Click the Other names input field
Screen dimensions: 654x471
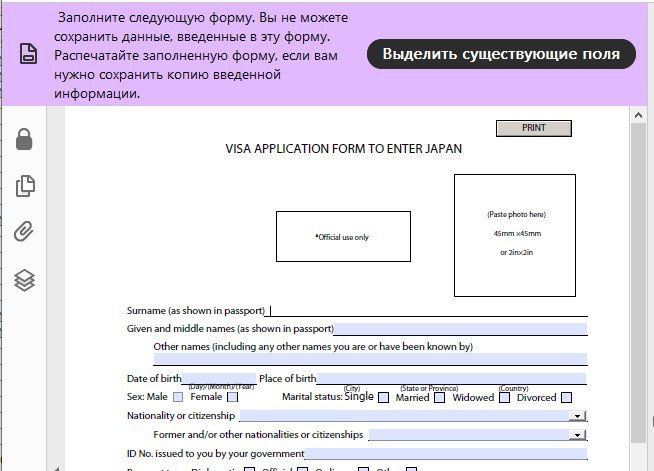pyautogui.click(x=370, y=359)
